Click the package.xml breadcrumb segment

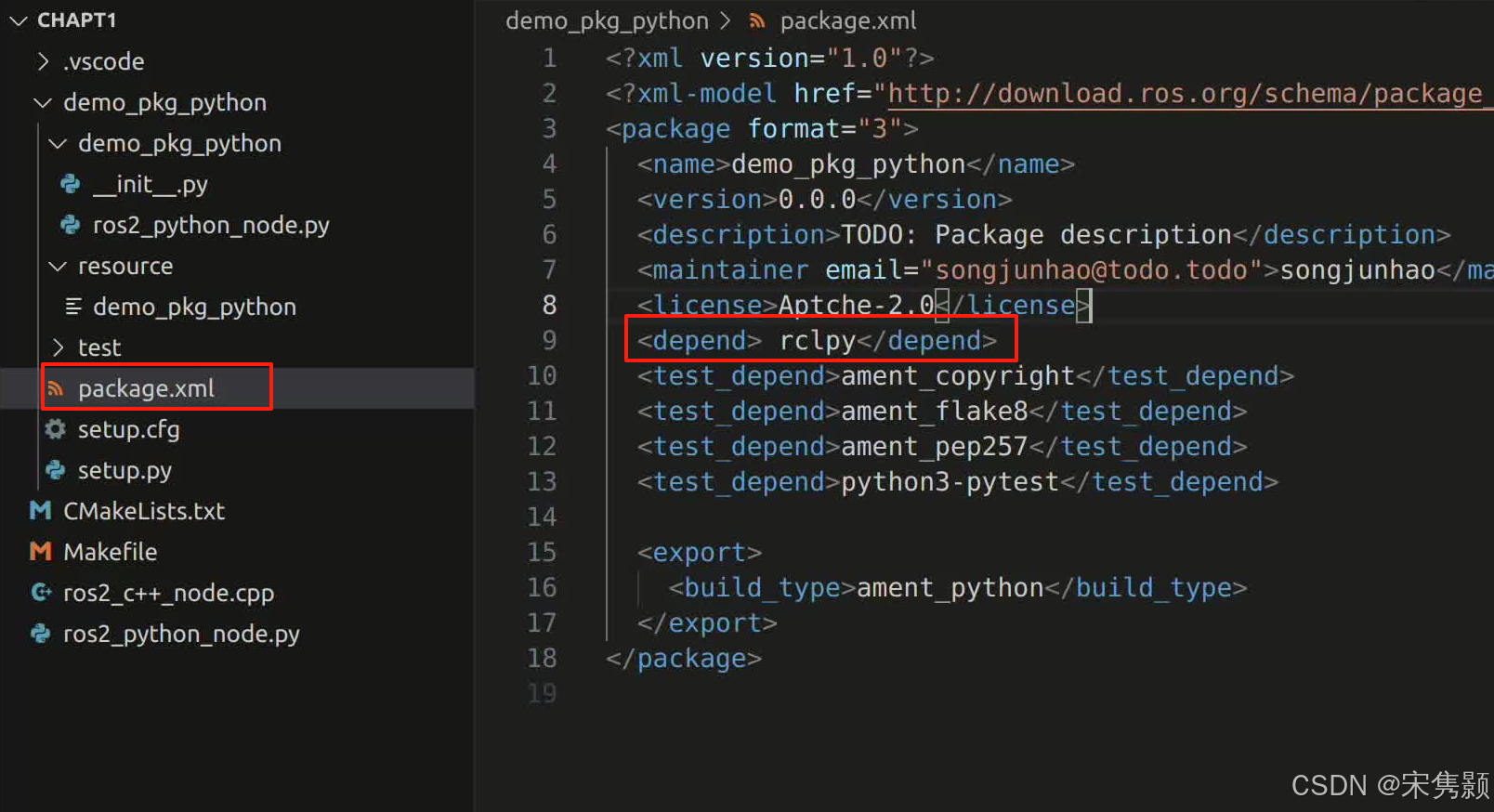tap(847, 20)
